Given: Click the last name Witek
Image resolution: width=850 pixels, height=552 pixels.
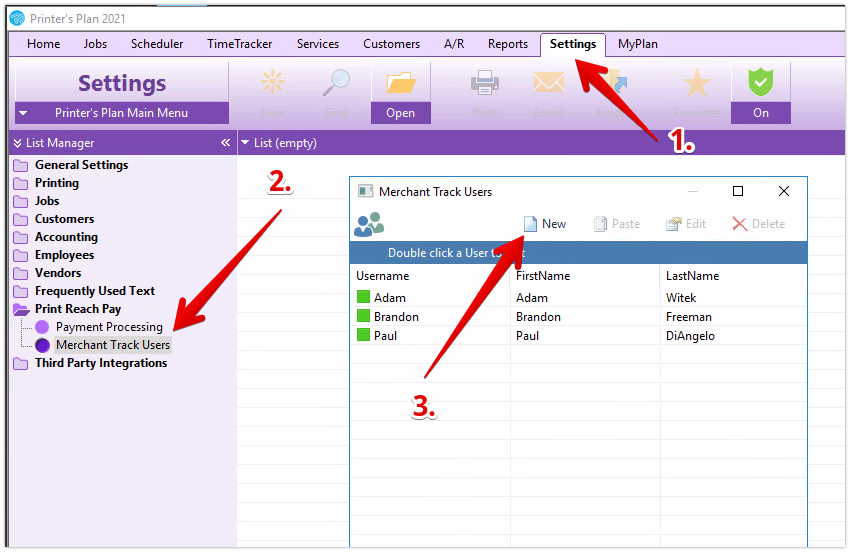Looking at the screenshot, I should pyautogui.click(x=681, y=298).
